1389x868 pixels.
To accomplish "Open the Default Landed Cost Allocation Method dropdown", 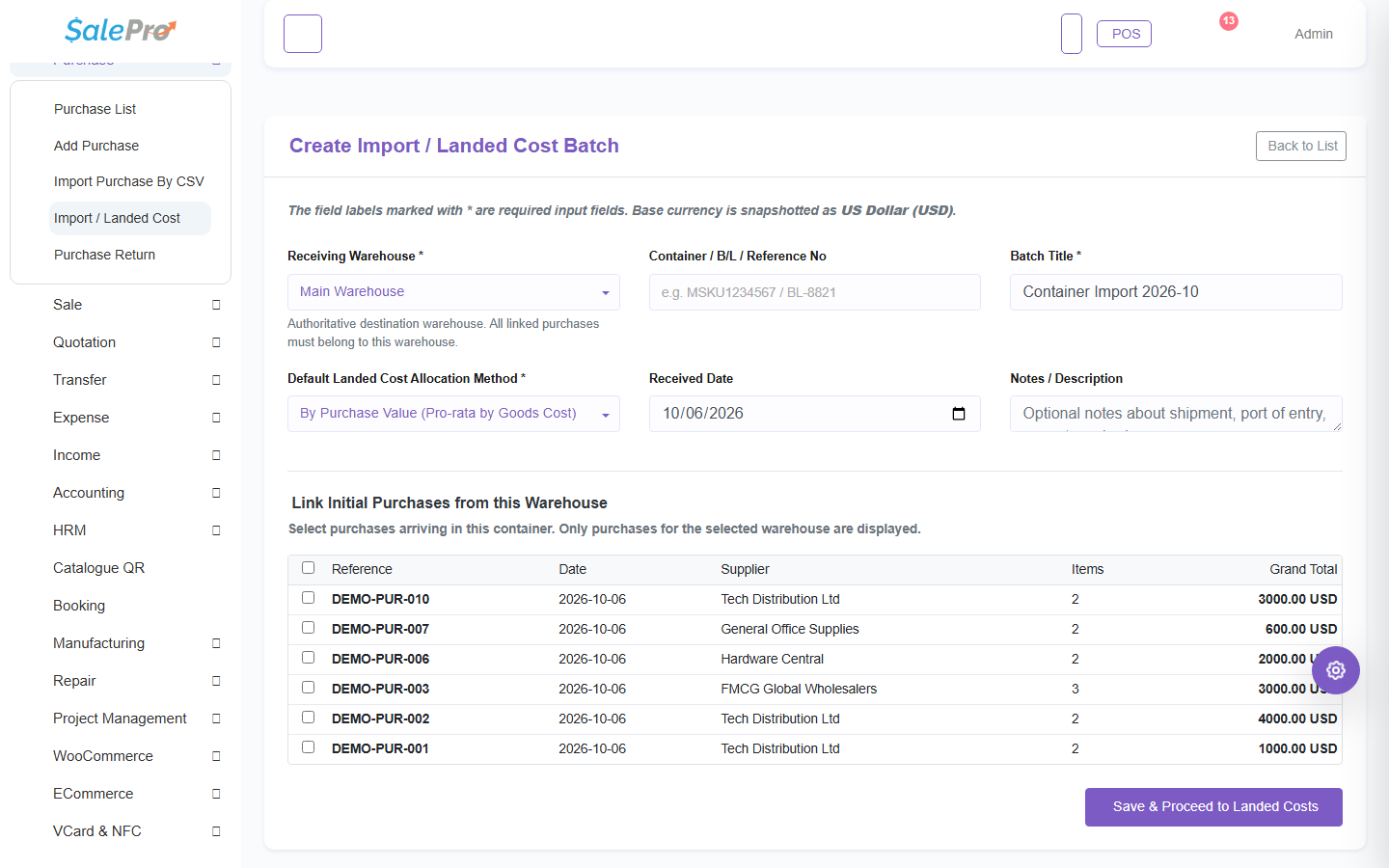I will [453, 414].
